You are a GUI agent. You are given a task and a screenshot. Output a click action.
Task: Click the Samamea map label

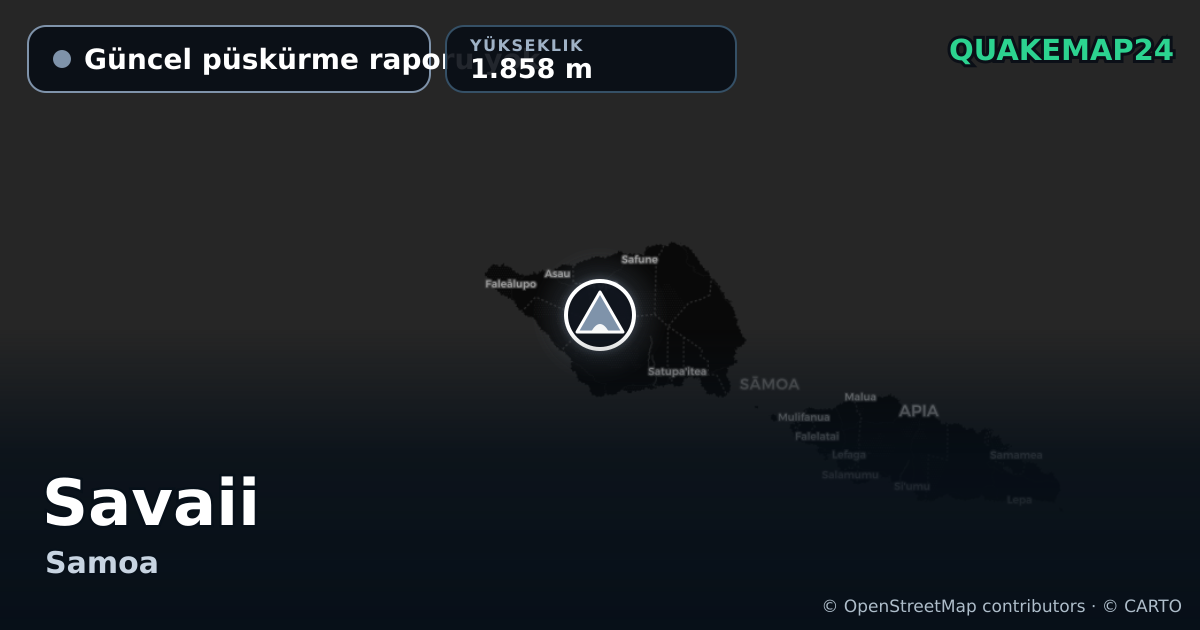(1016, 456)
